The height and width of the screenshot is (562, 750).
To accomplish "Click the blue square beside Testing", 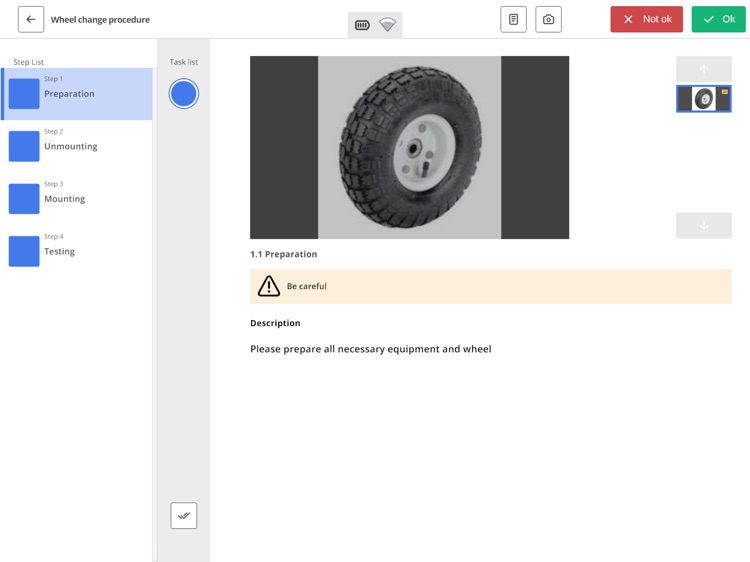I will tap(24, 252).
